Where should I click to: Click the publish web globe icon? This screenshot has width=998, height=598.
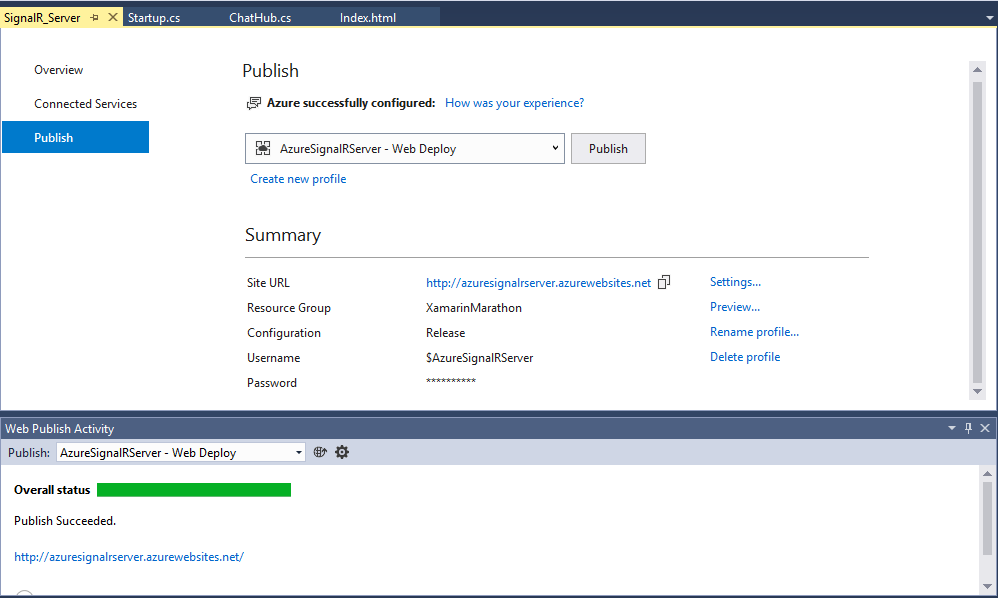click(320, 452)
